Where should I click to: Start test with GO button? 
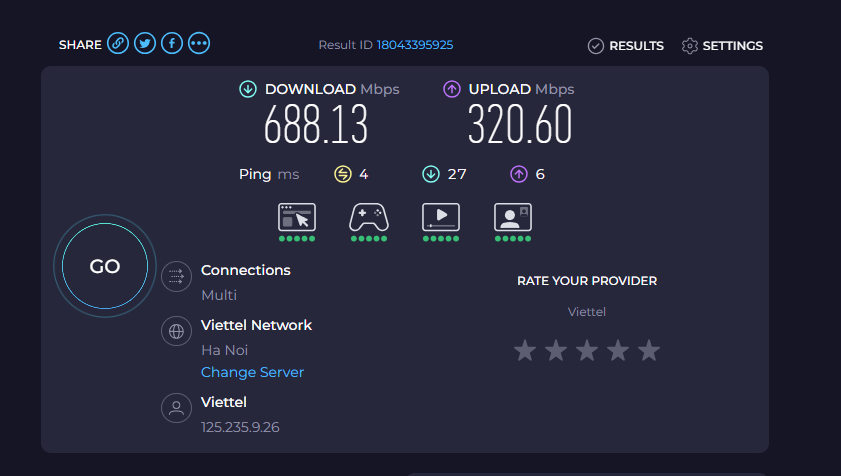point(105,266)
